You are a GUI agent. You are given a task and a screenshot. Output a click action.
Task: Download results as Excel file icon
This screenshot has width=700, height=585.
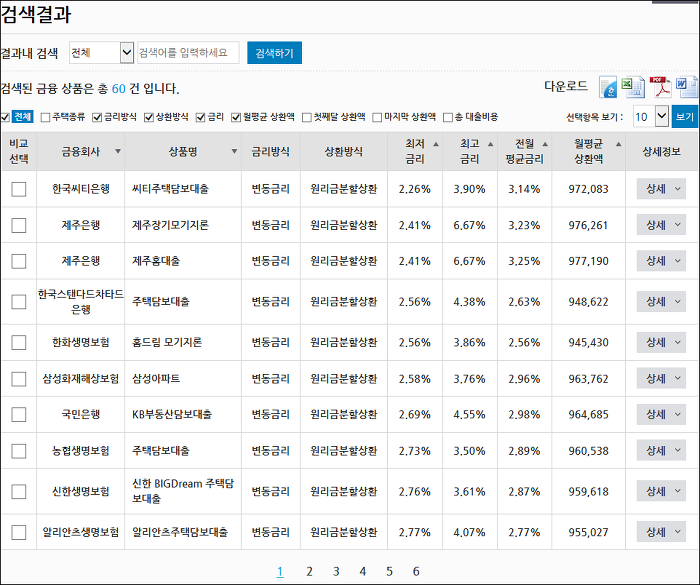click(x=632, y=87)
